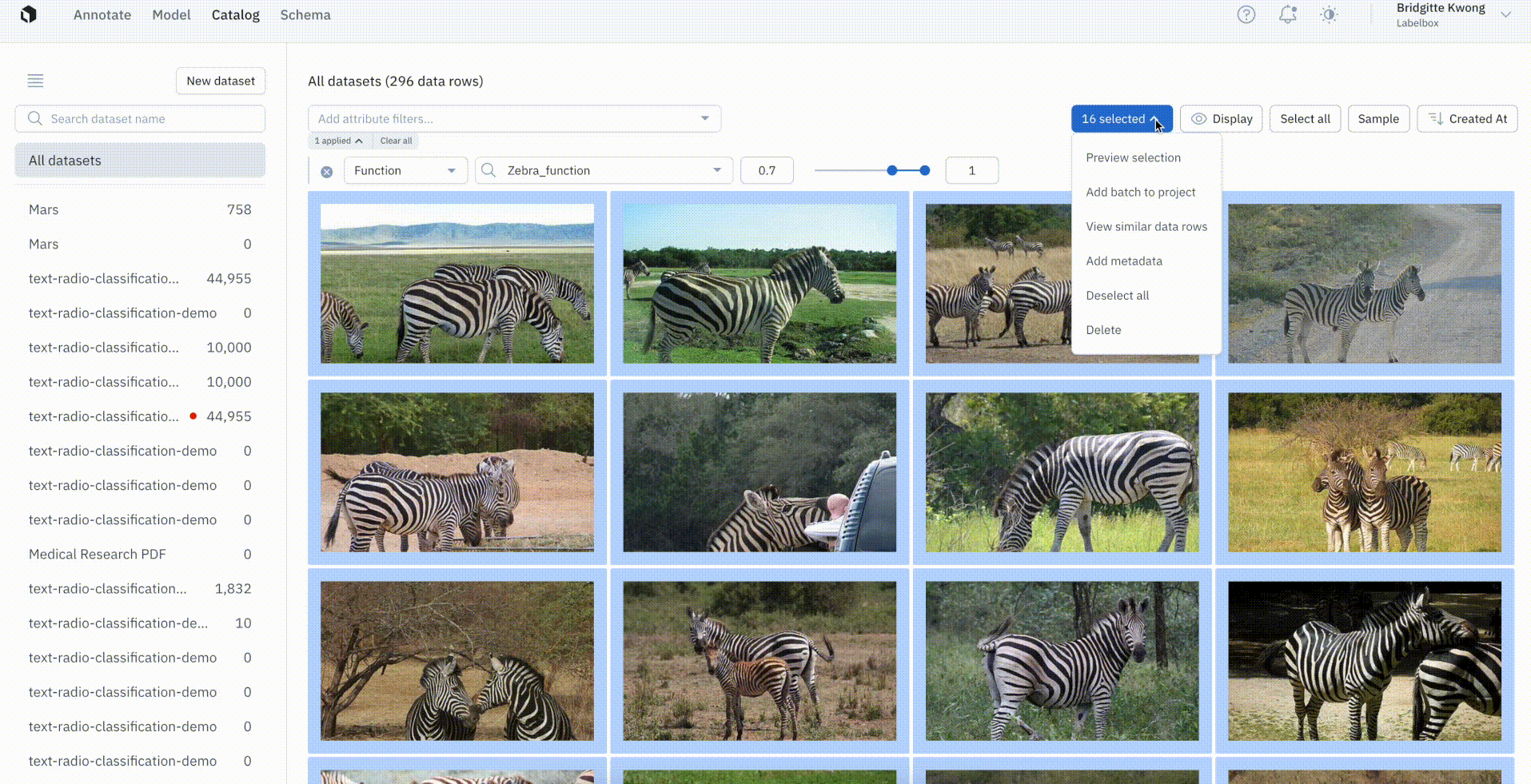Open the dataset with red dot indicator
This screenshot has height=784, width=1531.
click(140, 416)
